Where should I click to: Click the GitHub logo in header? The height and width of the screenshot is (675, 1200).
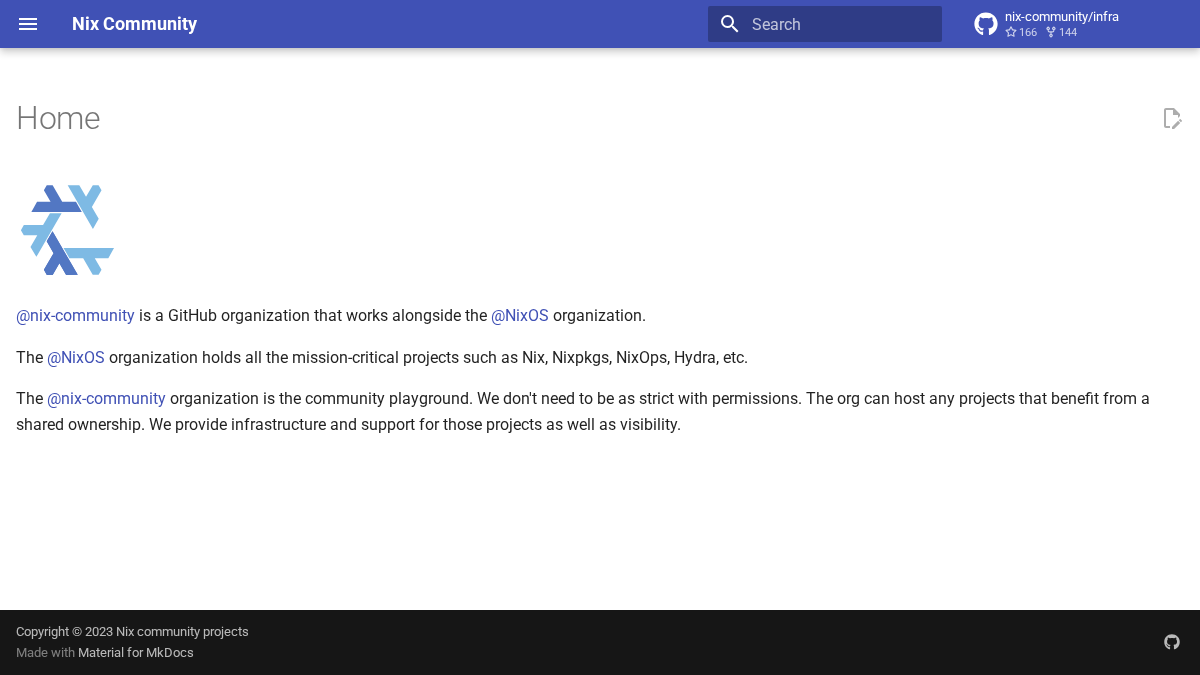click(986, 24)
